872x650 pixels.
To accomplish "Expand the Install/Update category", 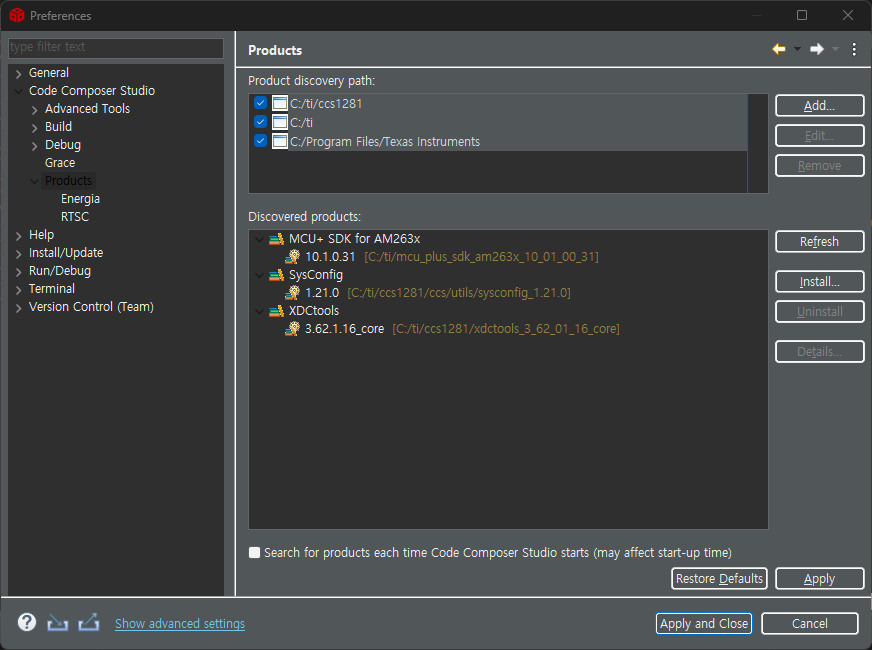I will tap(18, 254).
